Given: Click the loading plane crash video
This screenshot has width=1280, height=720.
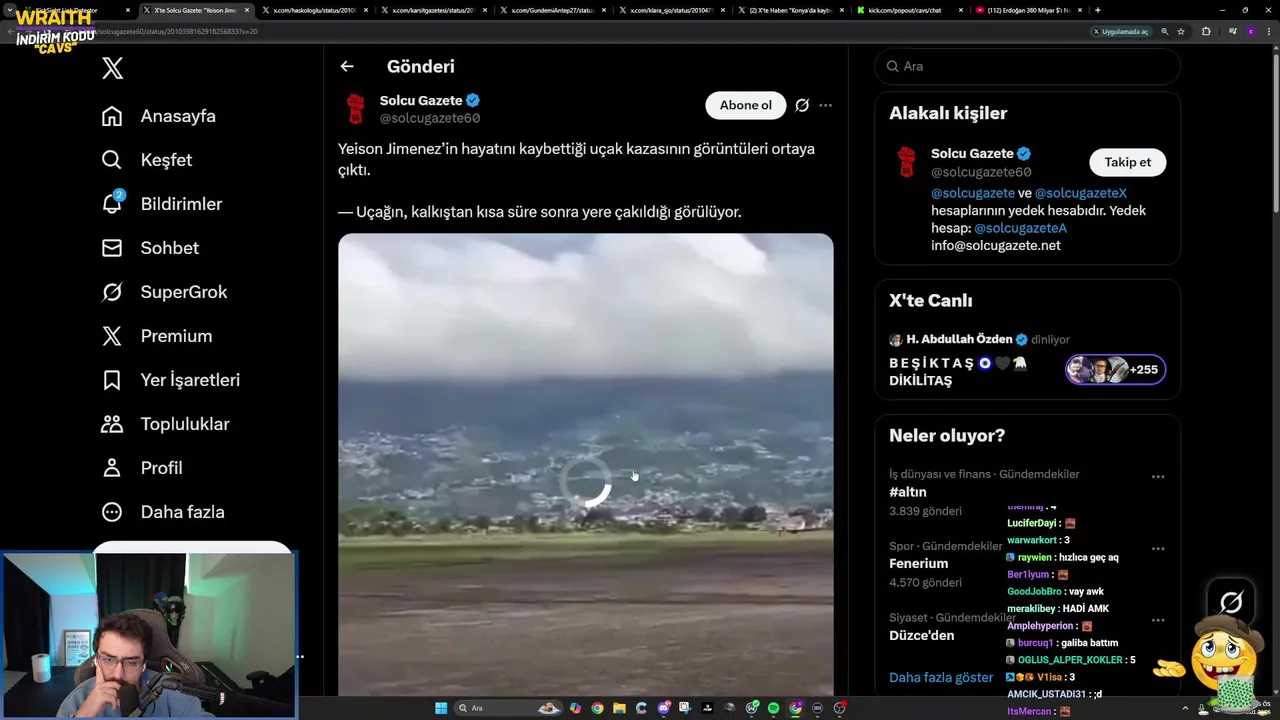Looking at the screenshot, I should (585, 464).
